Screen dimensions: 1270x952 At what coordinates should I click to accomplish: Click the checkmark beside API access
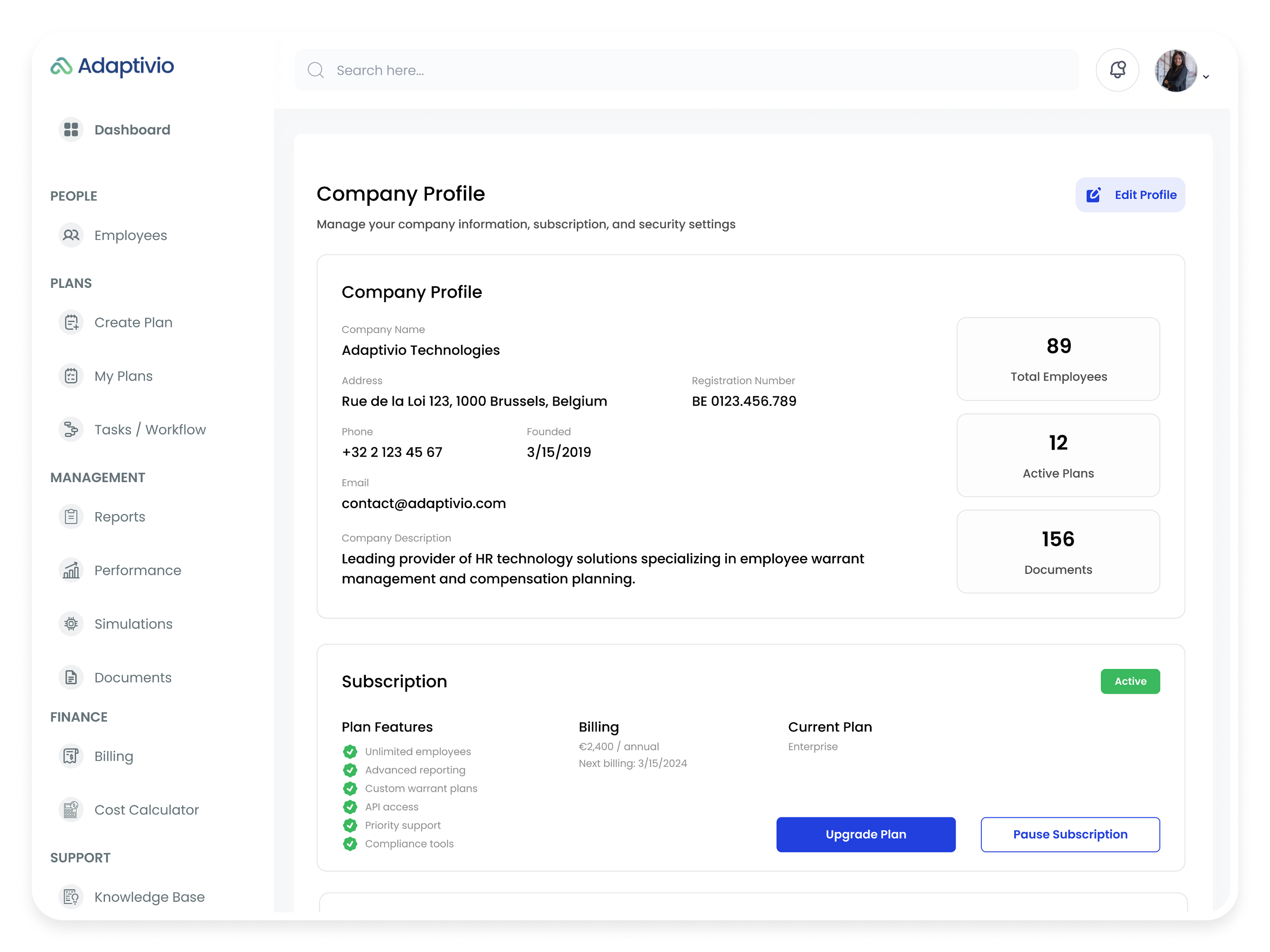(x=351, y=807)
